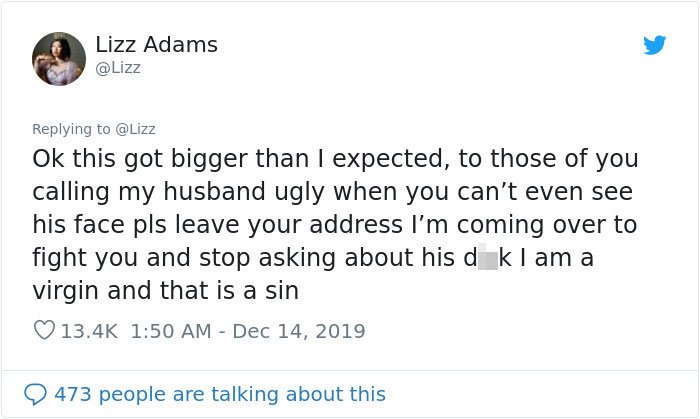Open Lizz Adams' profile picture
This screenshot has height=419, width=700.
pyautogui.click(x=59, y=58)
